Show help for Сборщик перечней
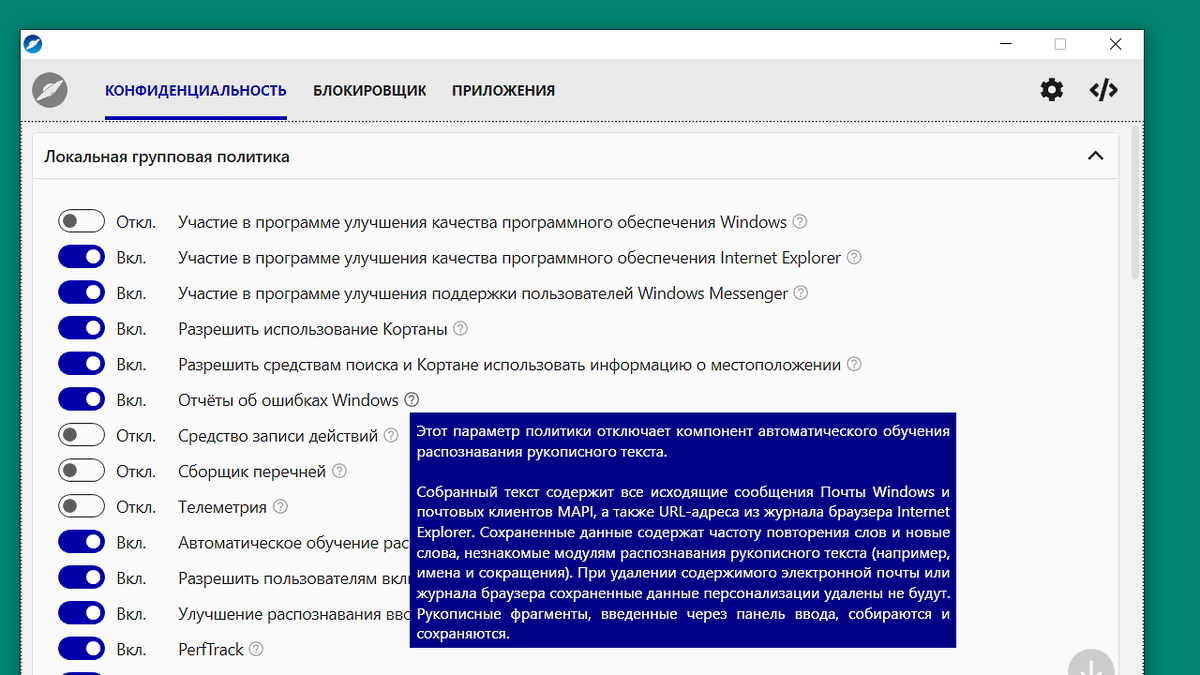The height and width of the screenshot is (675, 1200). click(x=340, y=471)
